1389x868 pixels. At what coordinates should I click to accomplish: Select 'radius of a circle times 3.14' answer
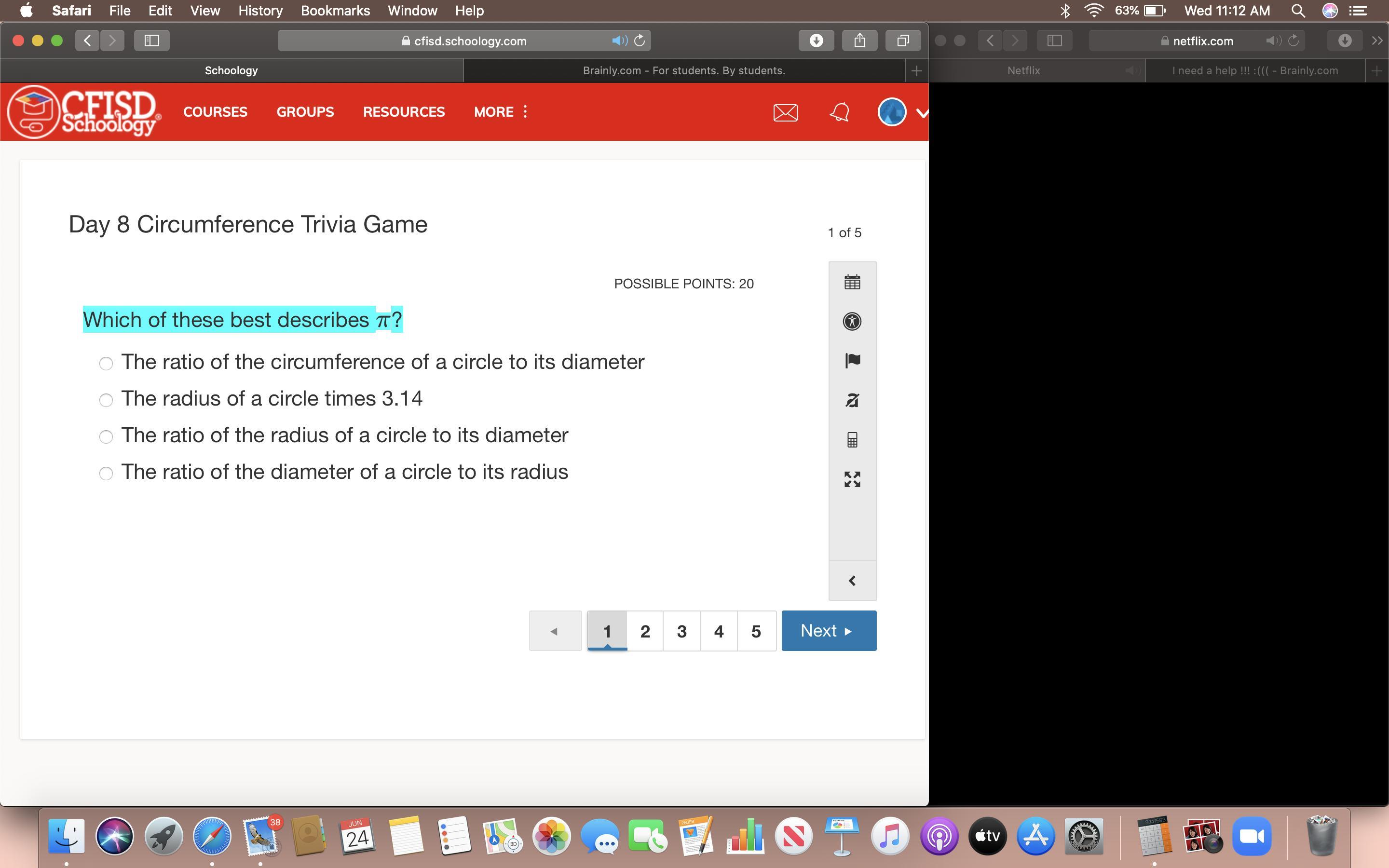click(x=106, y=400)
